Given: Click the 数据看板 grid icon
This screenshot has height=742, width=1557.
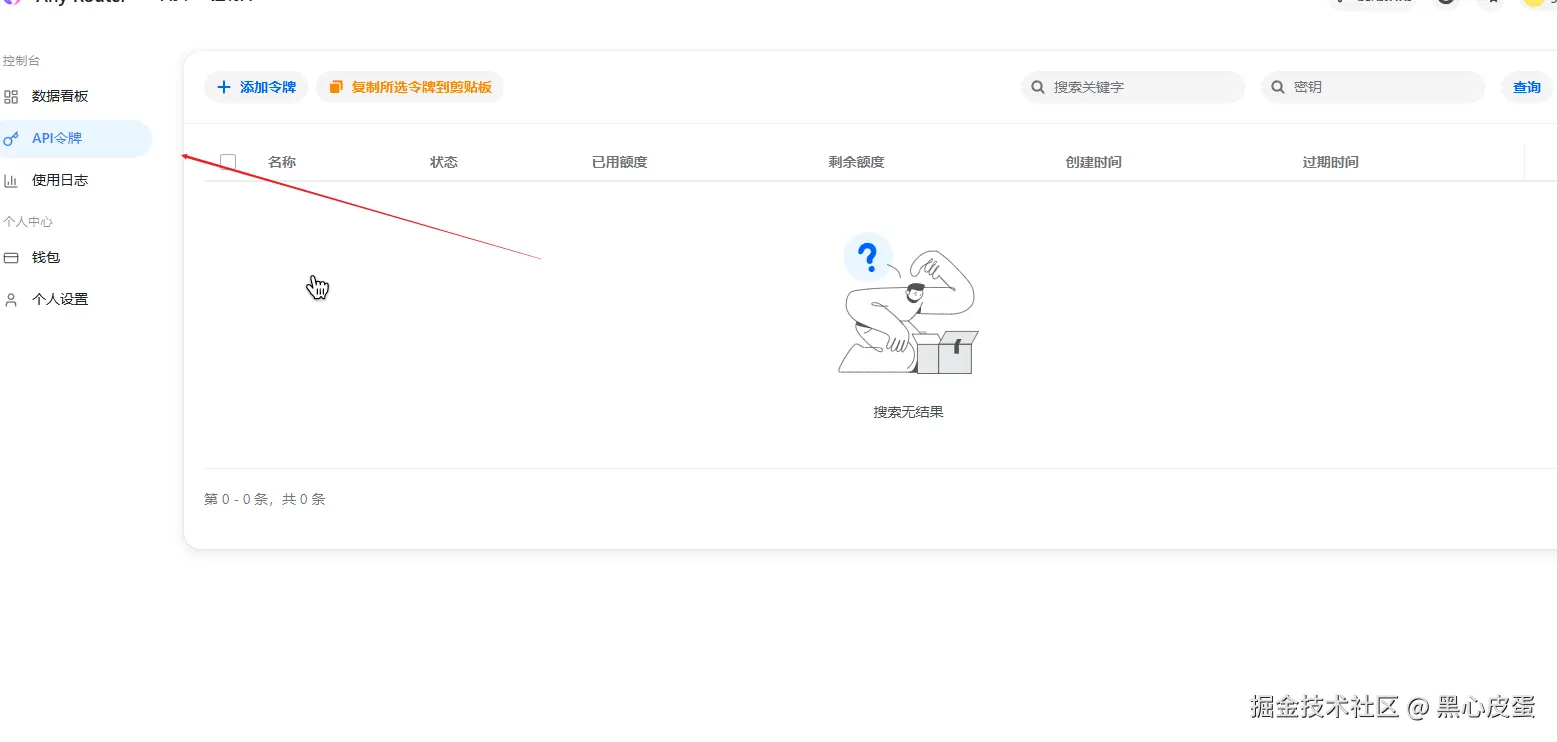Looking at the screenshot, I should point(11,97).
